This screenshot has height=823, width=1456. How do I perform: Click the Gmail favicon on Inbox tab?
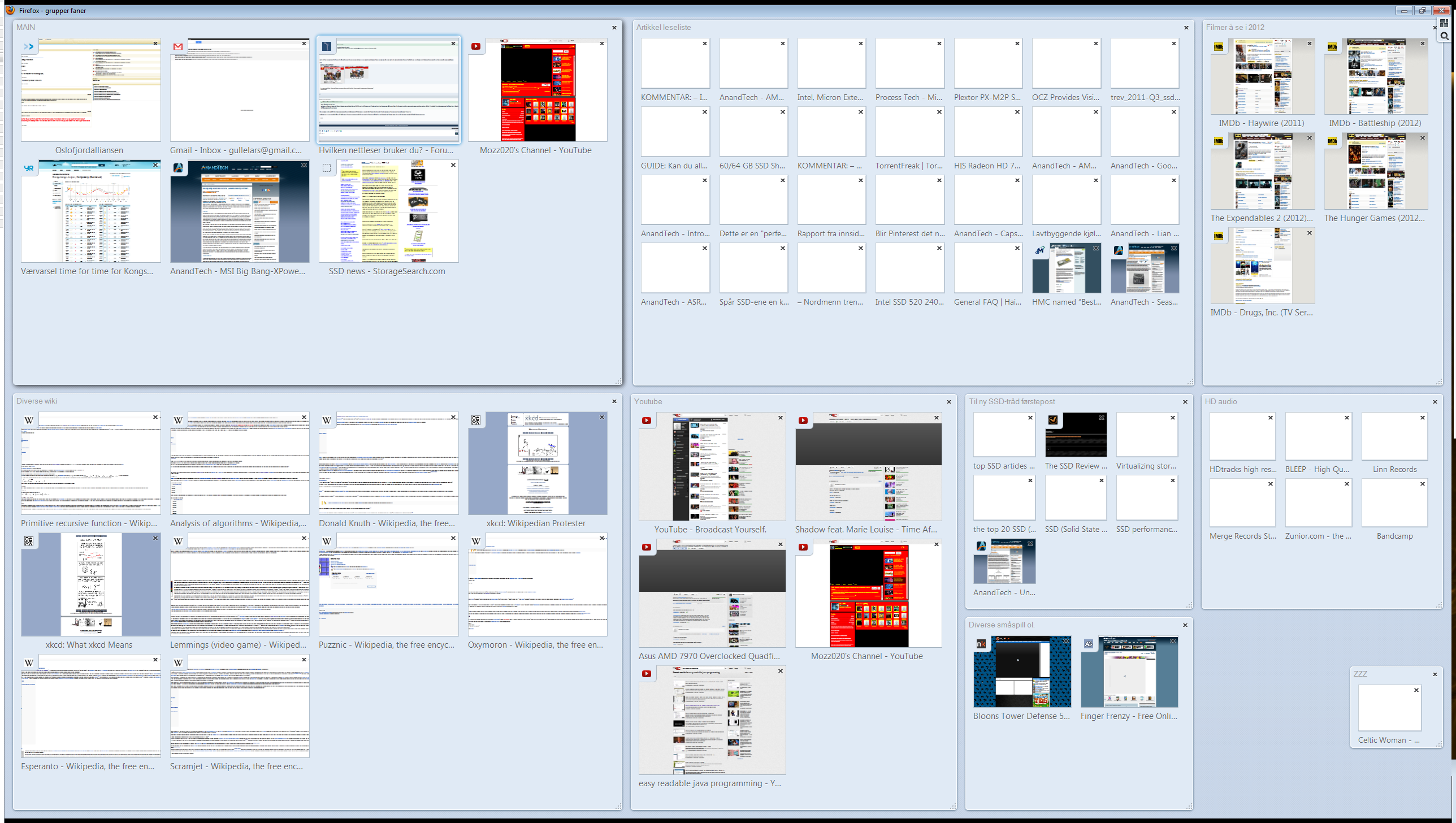178,46
